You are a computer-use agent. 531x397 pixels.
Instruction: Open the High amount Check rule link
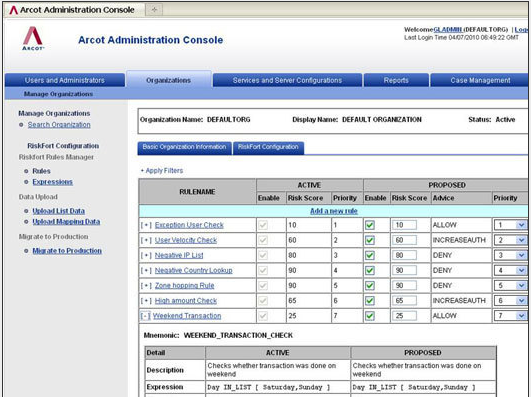coord(186,300)
